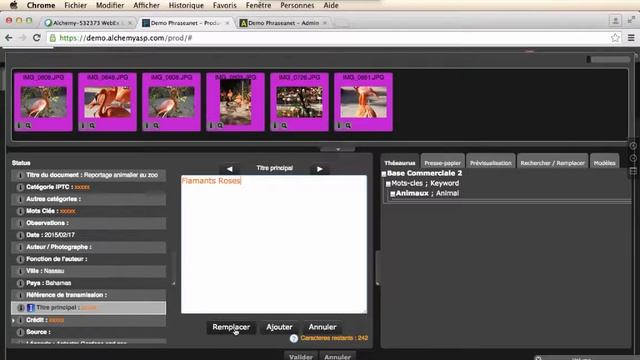Click the info icon on IMG_0648.JPG thumbnail
Screen dimensions: 640x360
pos(83,126)
